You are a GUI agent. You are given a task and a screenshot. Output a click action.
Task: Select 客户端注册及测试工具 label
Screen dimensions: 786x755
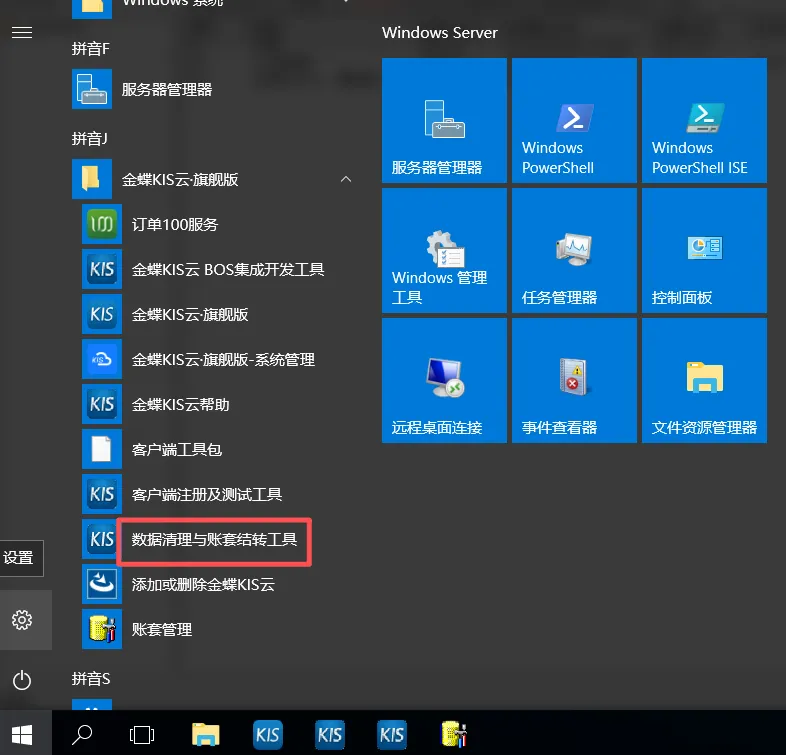(x=207, y=495)
